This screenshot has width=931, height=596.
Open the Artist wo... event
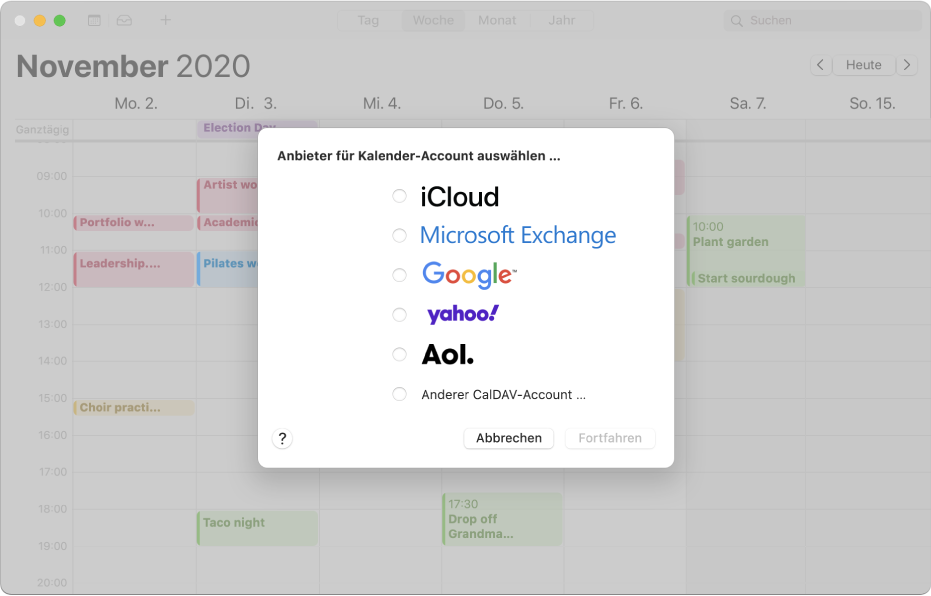click(229, 195)
